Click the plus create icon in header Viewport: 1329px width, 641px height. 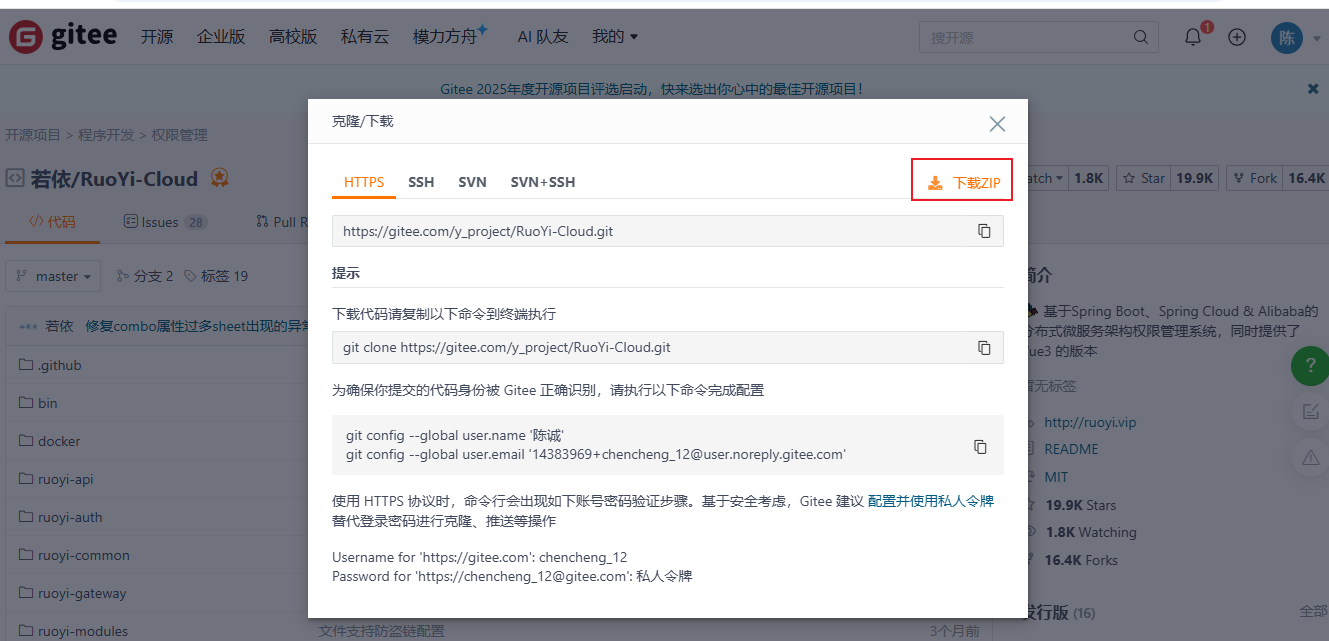pyautogui.click(x=1237, y=37)
